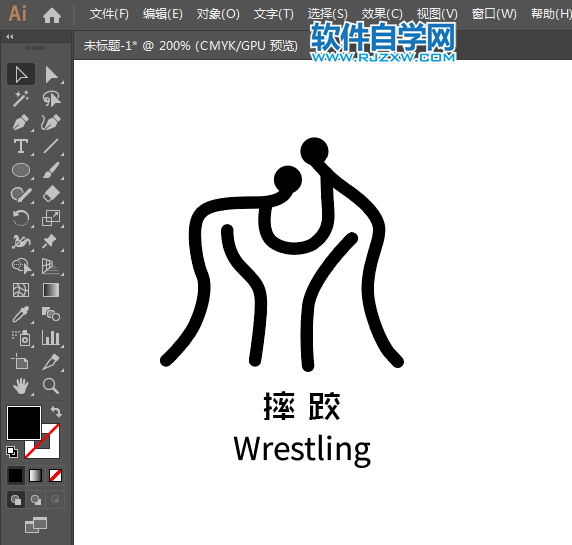This screenshot has height=545, width=572.
Task: Click the 摔跤 Chinese text on canvas
Action: tap(302, 406)
